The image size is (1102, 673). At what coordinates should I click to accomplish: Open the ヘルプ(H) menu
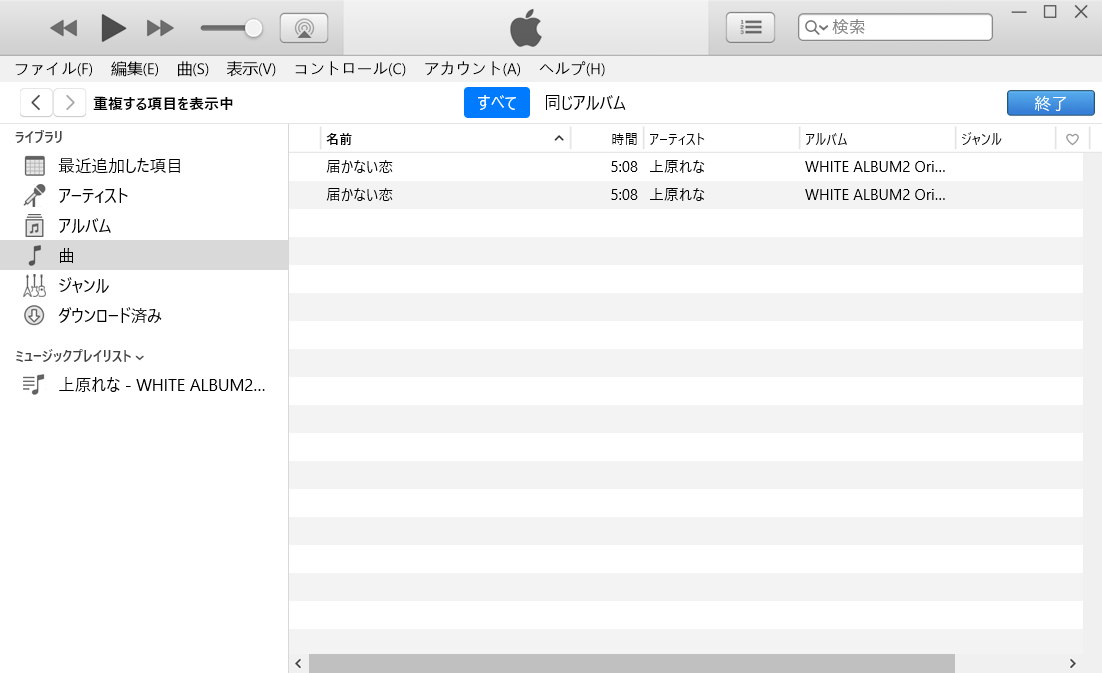pos(572,69)
